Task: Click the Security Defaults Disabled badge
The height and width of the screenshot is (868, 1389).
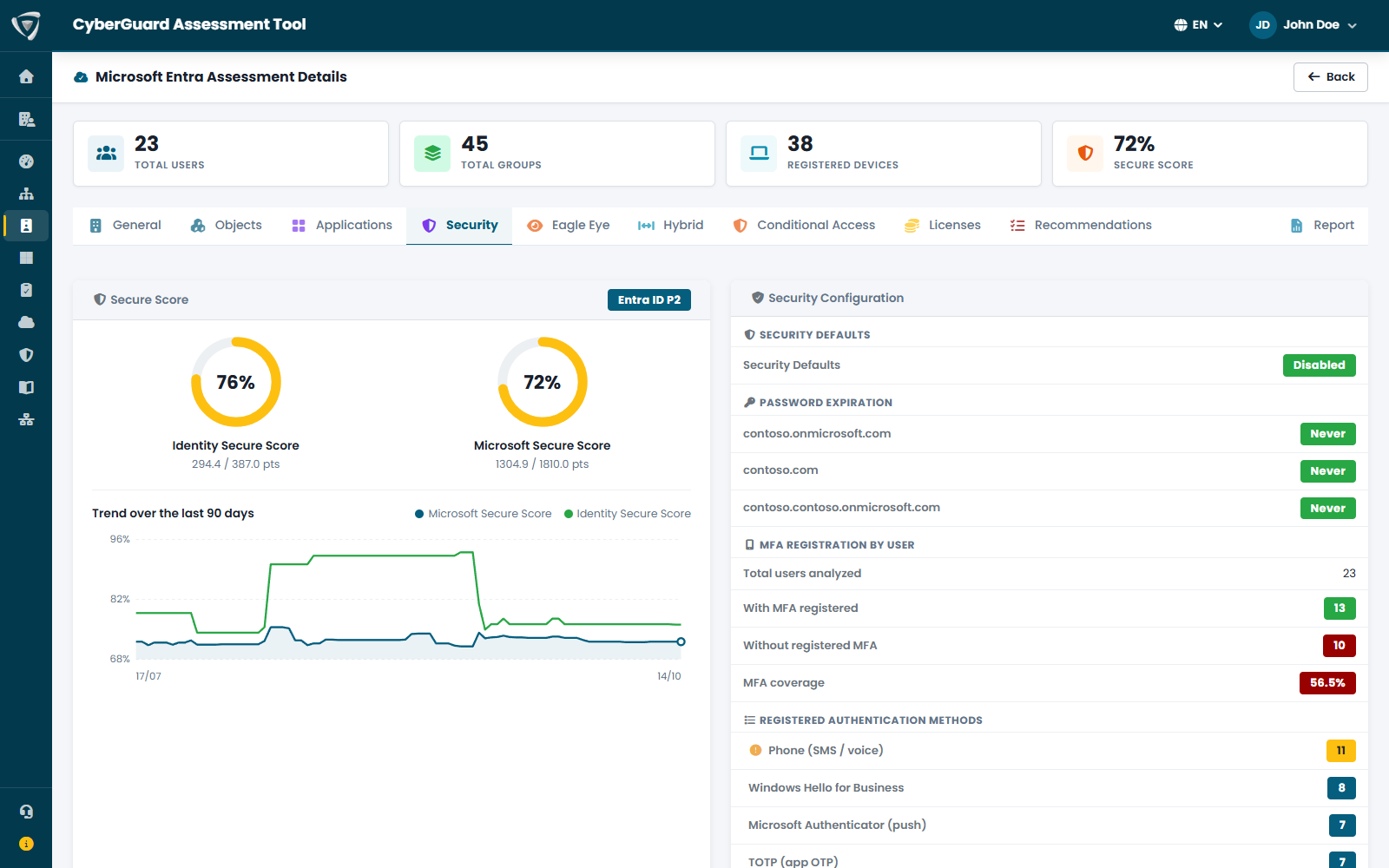Action: pyautogui.click(x=1320, y=365)
